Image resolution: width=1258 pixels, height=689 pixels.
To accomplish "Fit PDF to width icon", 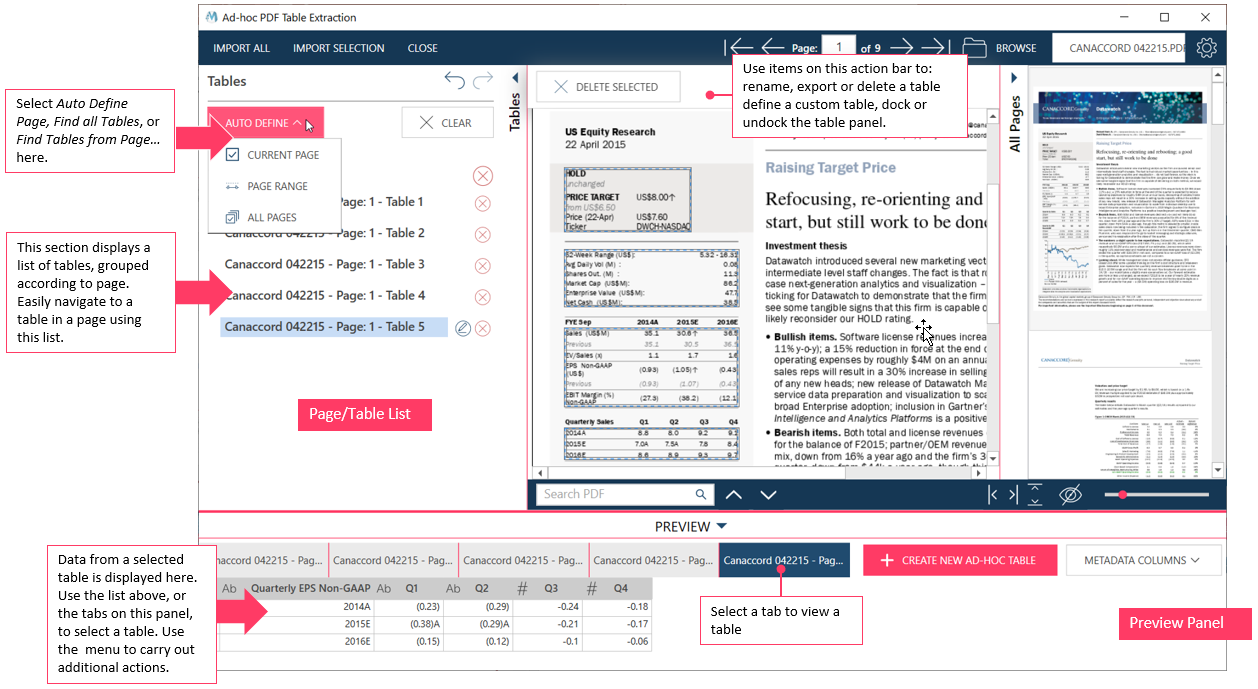I will (1002, 494).
